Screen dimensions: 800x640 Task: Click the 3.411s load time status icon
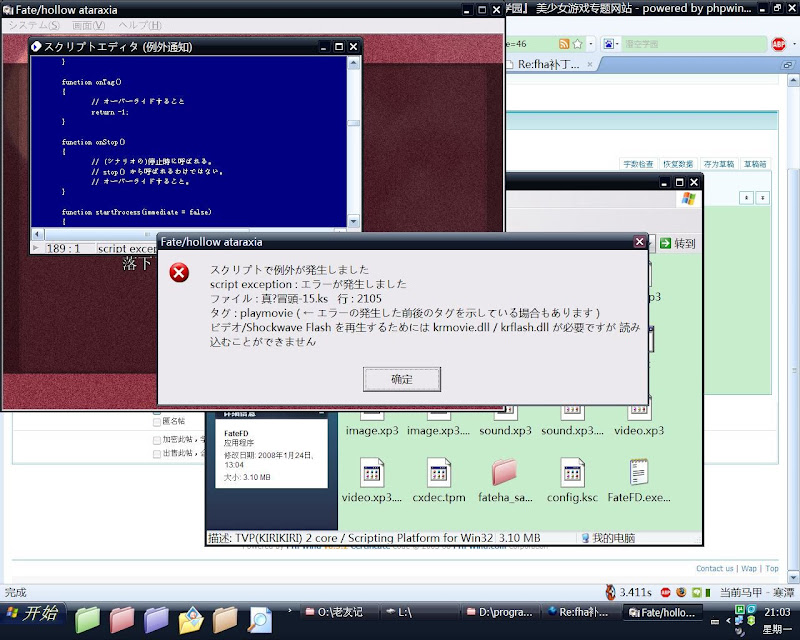coord(610,593)
